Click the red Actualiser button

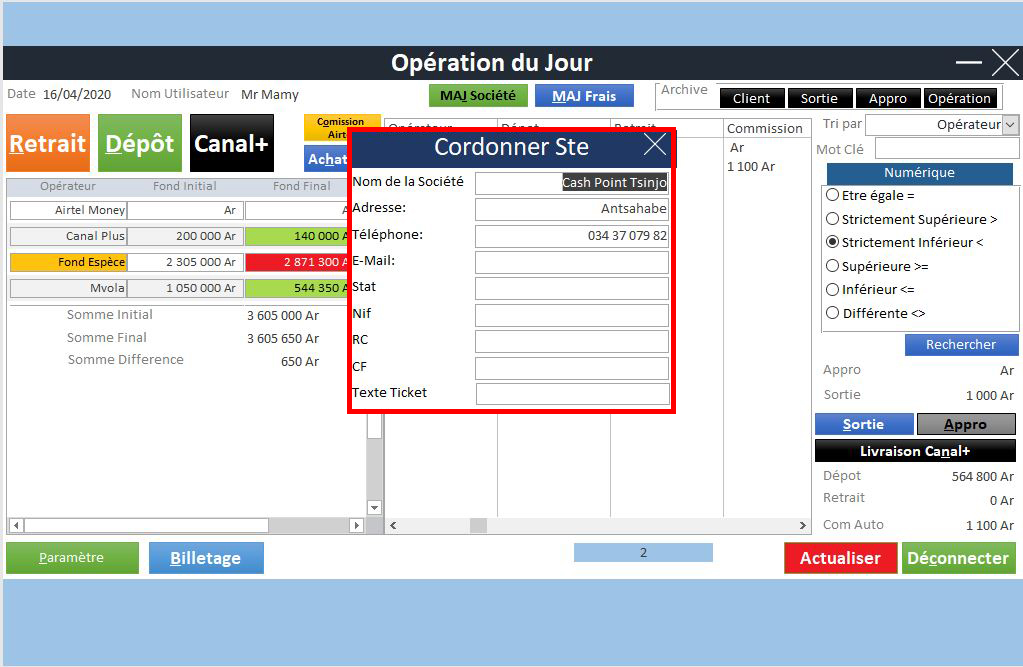[840, 558]
